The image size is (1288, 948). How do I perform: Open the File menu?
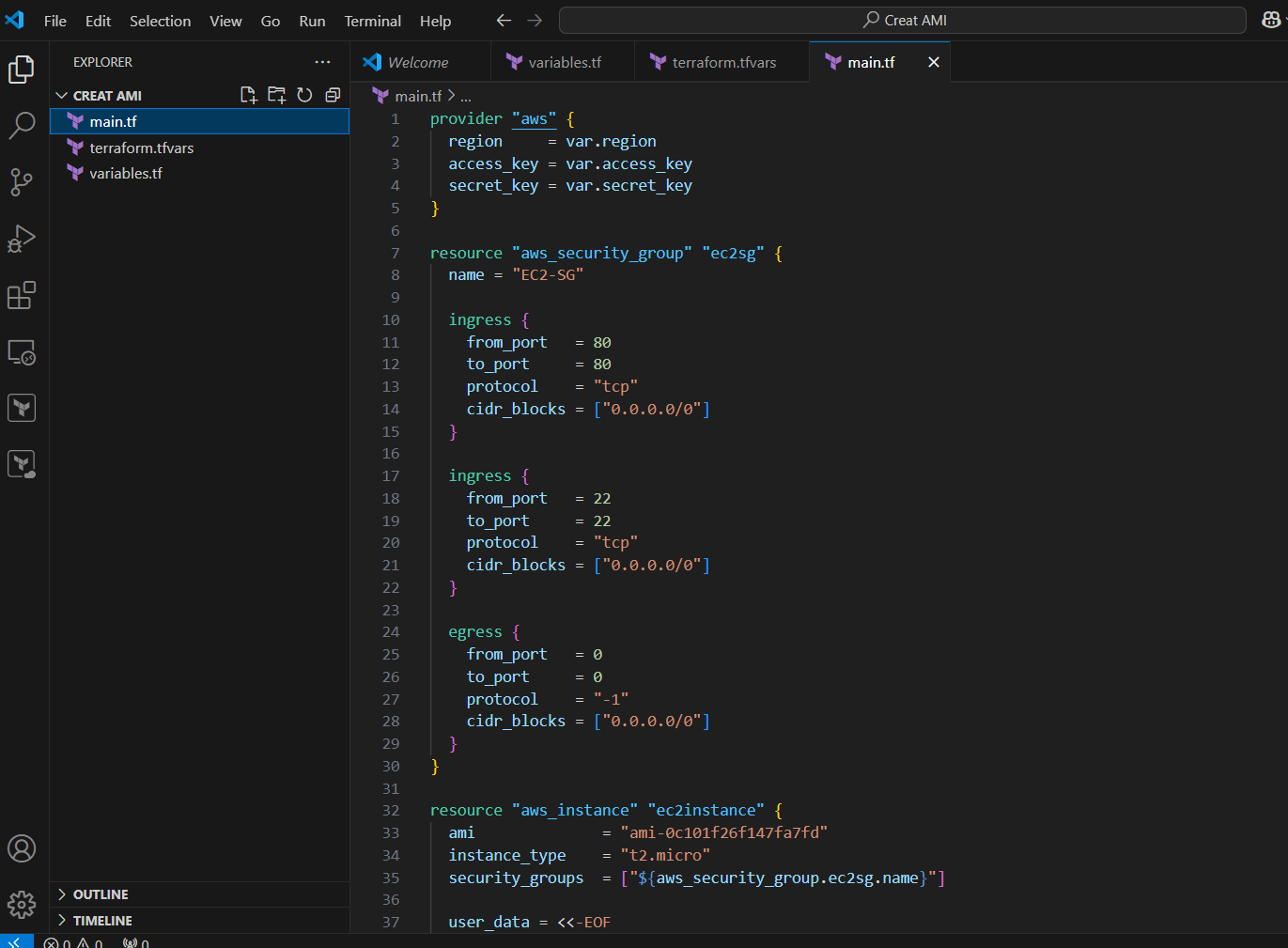point(55,21)
